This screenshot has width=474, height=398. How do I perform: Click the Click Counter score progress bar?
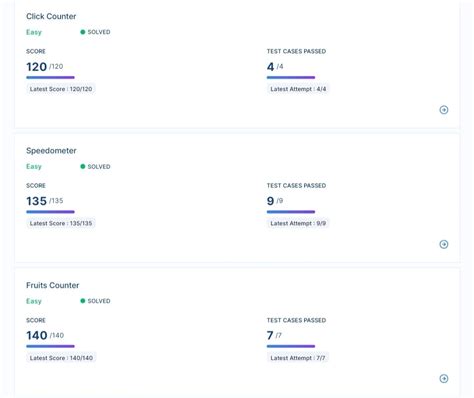[x=50, y=77]
